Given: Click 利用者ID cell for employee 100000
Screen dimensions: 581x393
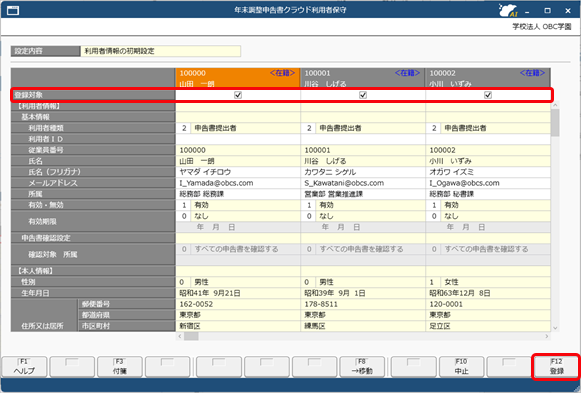Looking at the screenshot, I should coord(238,139).
